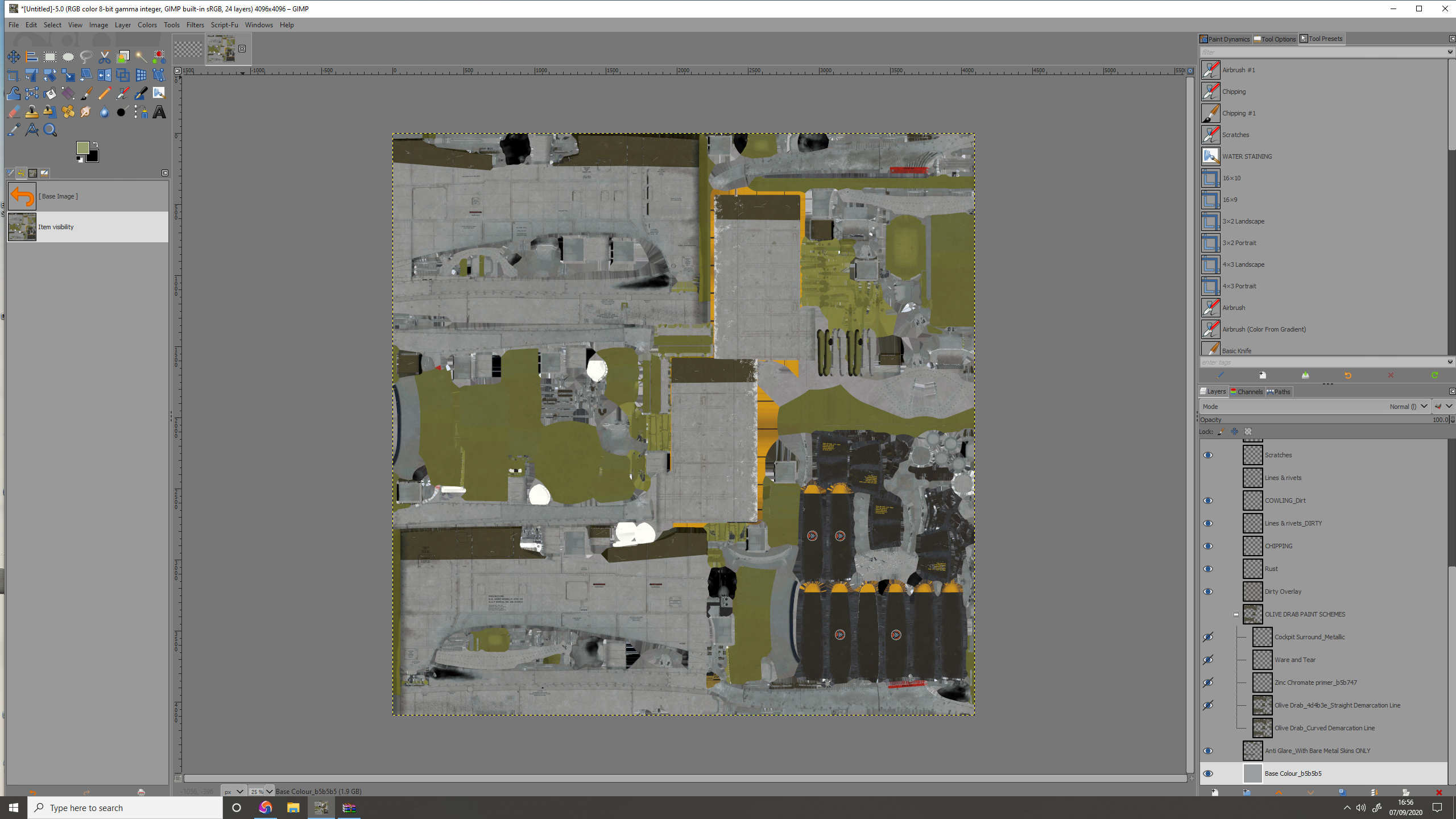Screen dimensions: 1456x819
Task: Choose the WATER STAINING tool preset
Action: 1247,156
